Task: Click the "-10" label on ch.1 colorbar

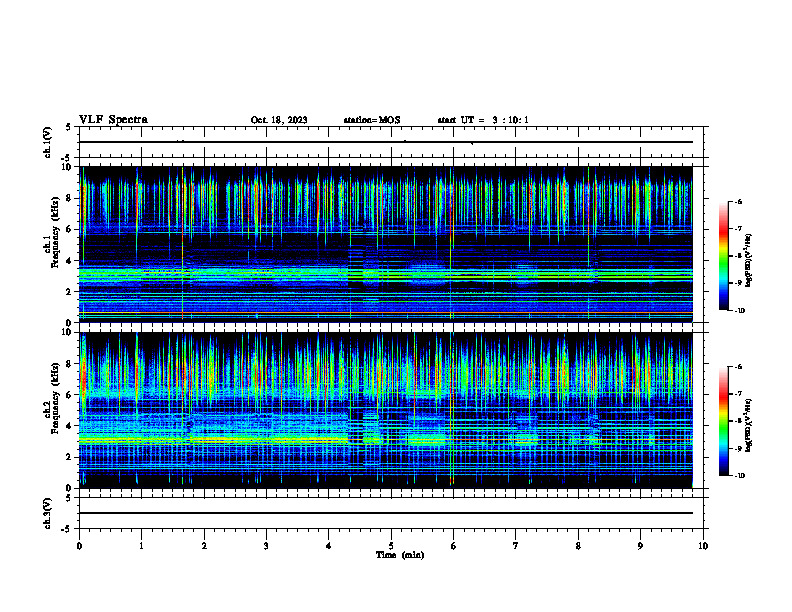Action: click(740, 311)
